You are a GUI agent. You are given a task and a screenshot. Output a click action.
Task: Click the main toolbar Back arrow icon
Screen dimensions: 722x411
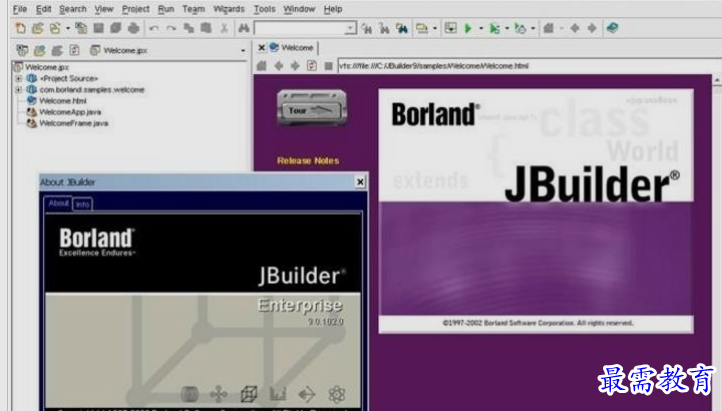point(575,29)
